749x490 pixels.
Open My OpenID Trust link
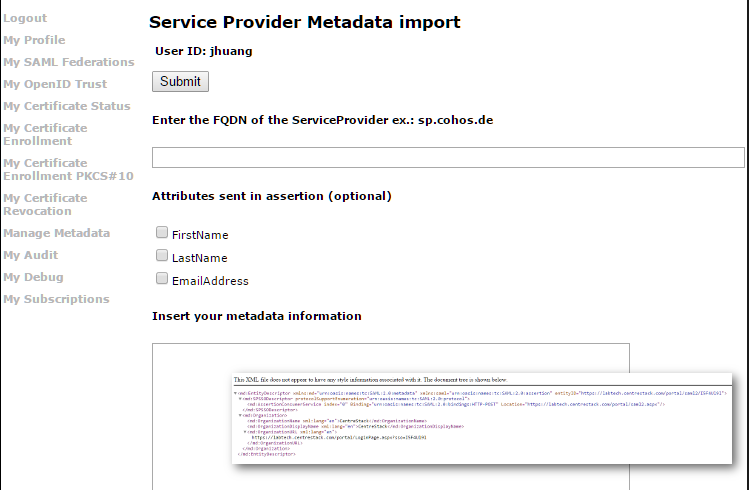point(55,84)
